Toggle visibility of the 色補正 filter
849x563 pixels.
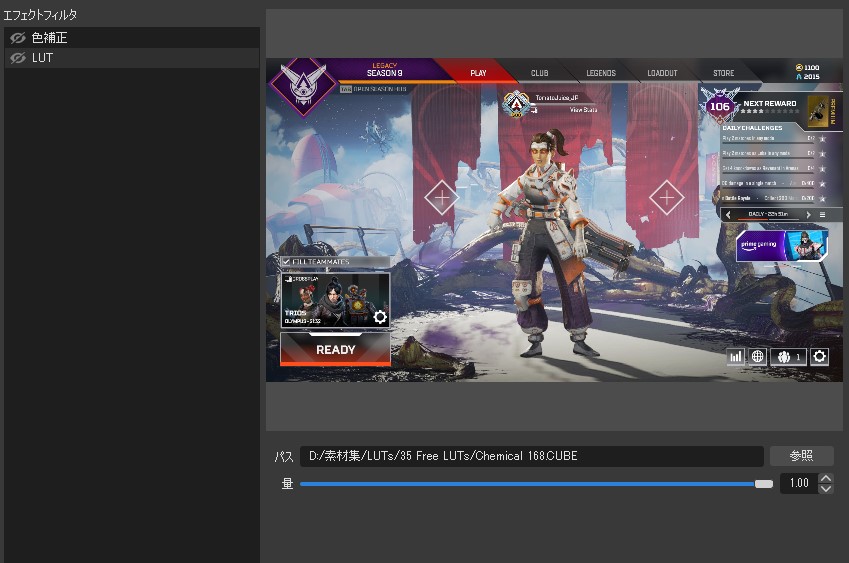17,38
